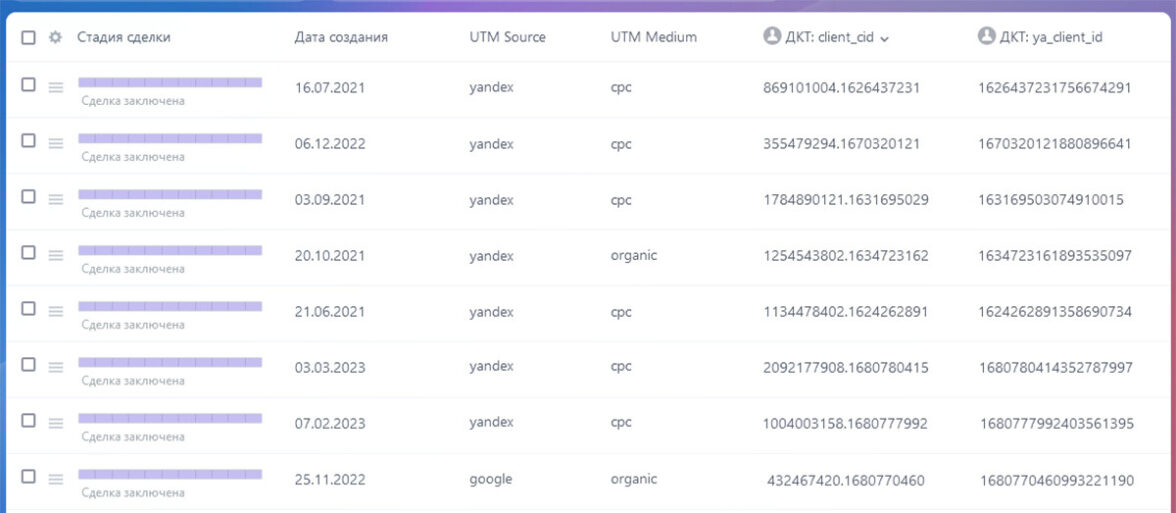The height and width of the screenshot is (513, 1176).
Task: Click the stage progress bar of the 20.10.2021 deal
Action: coord(170,249)
